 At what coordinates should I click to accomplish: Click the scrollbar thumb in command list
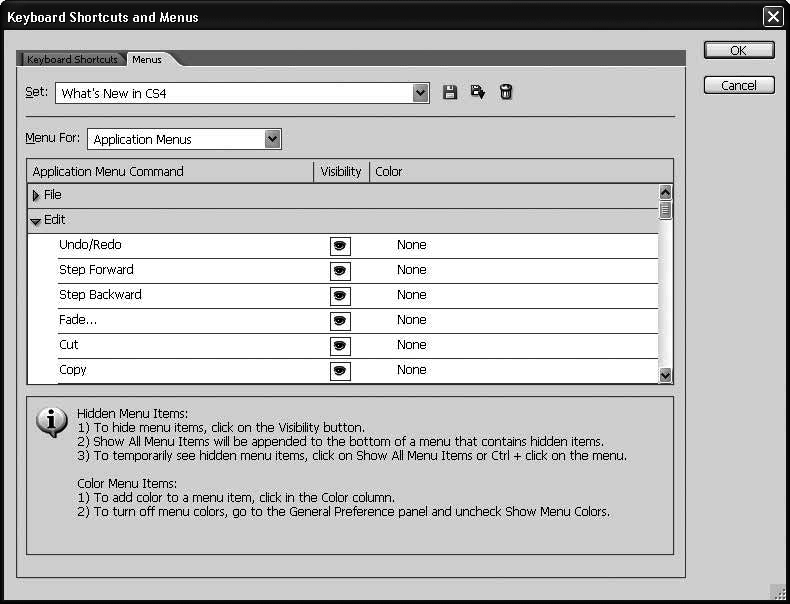[665, 210]
